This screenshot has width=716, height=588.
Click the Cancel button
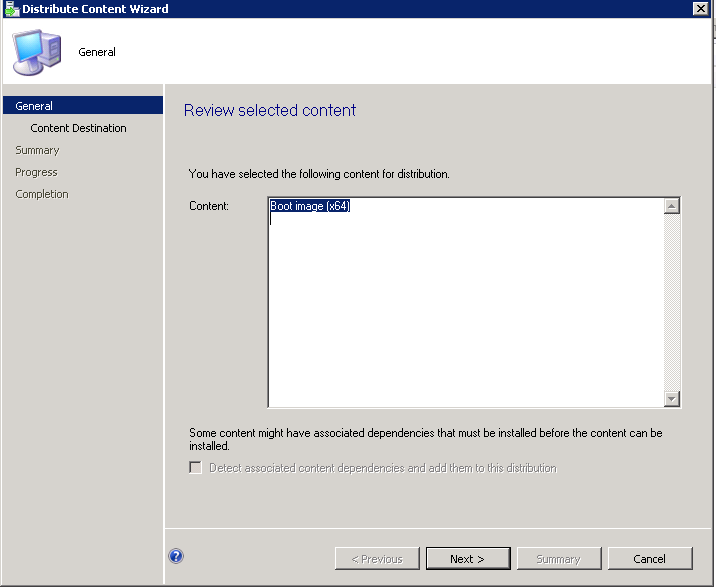[650, 559]
